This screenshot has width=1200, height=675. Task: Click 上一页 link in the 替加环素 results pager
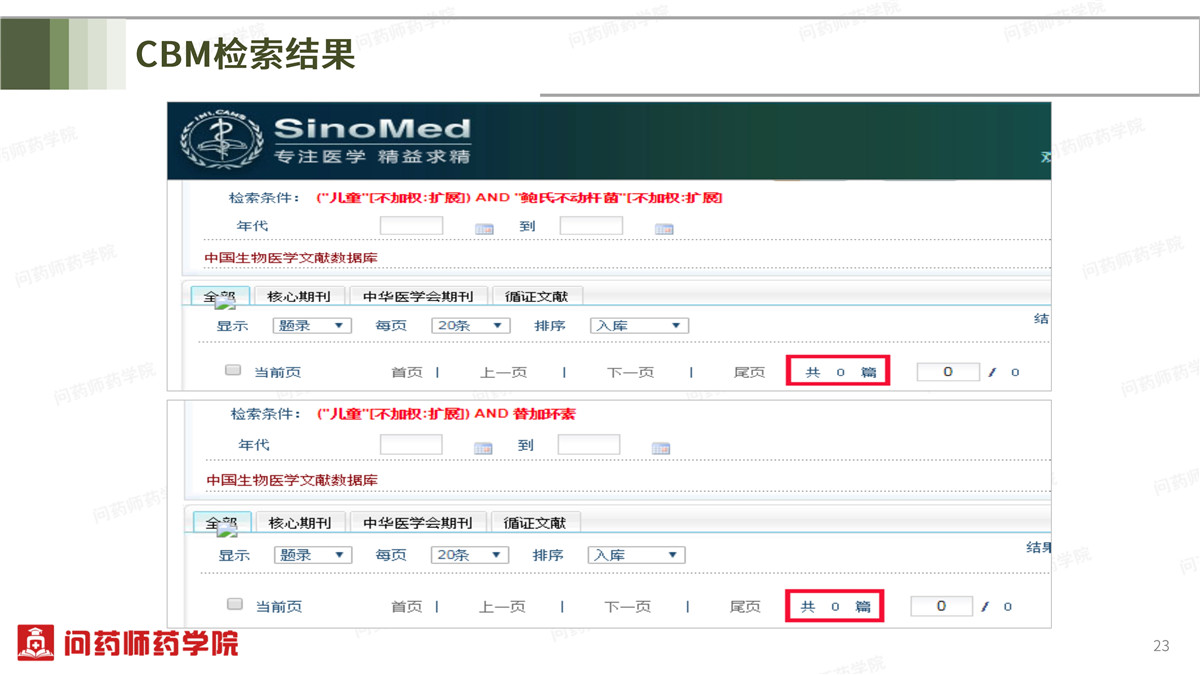501,607
